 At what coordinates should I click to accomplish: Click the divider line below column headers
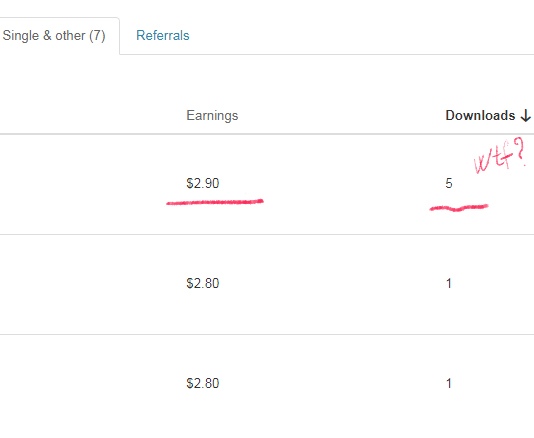(x=267, y=134)
